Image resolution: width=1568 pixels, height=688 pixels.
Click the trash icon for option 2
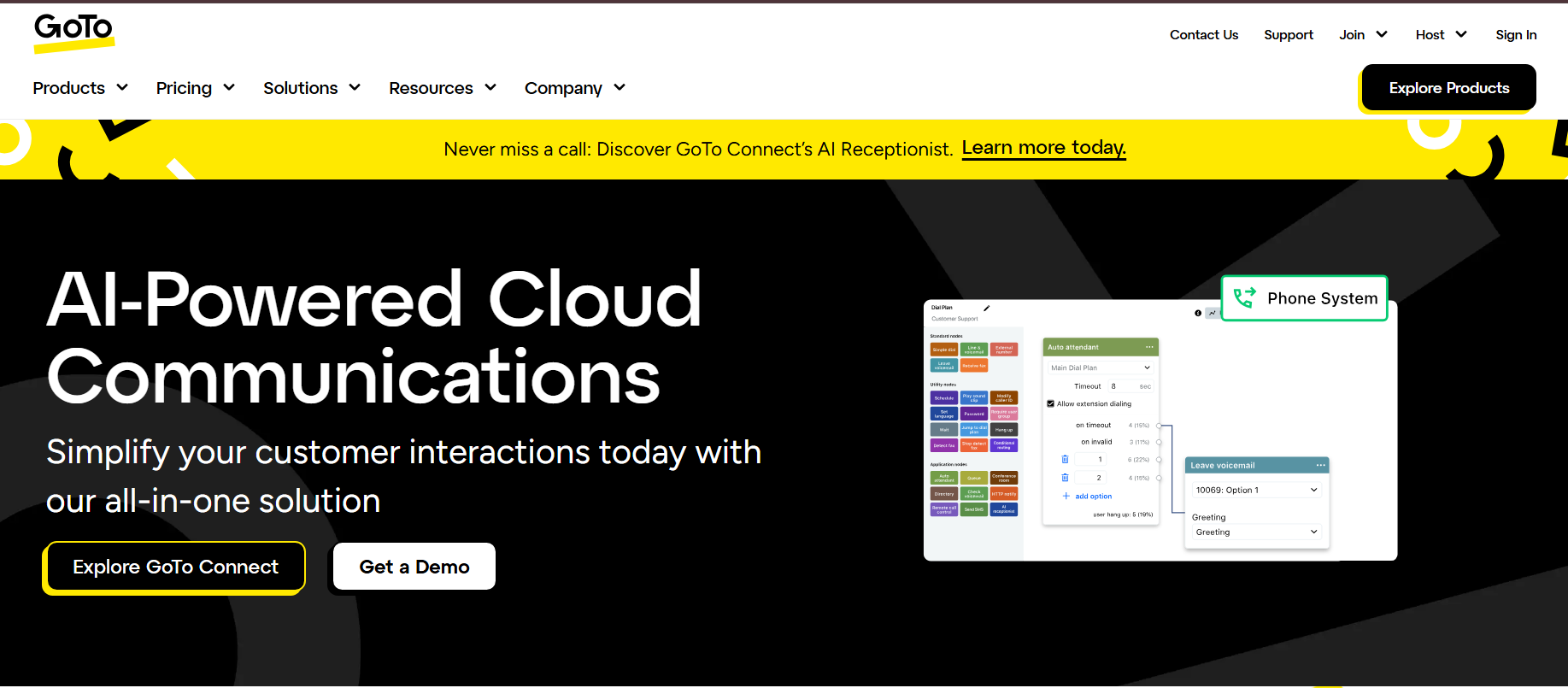click(1065, 478)
